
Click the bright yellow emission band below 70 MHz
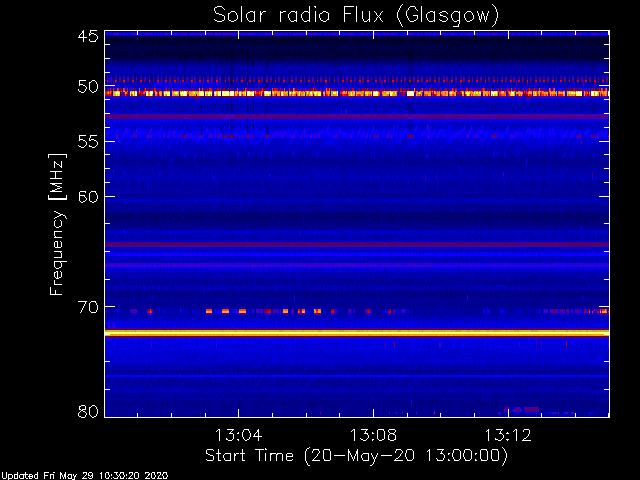point(357,333)
